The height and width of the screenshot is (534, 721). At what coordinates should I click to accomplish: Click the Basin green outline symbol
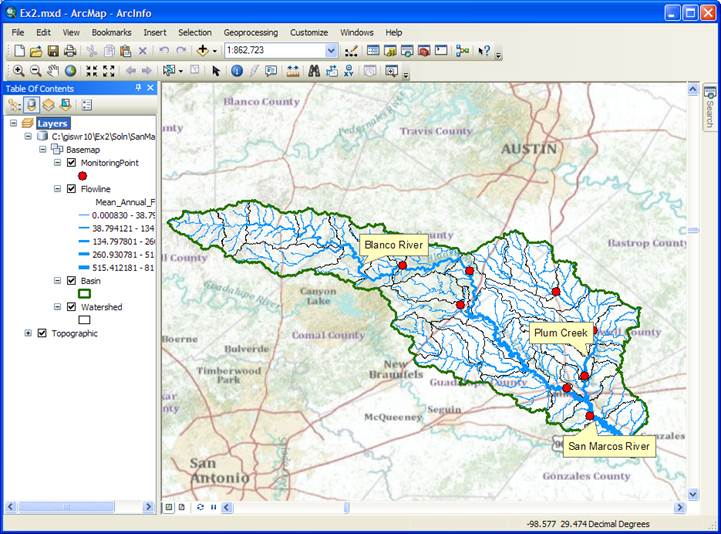[84, 294]
